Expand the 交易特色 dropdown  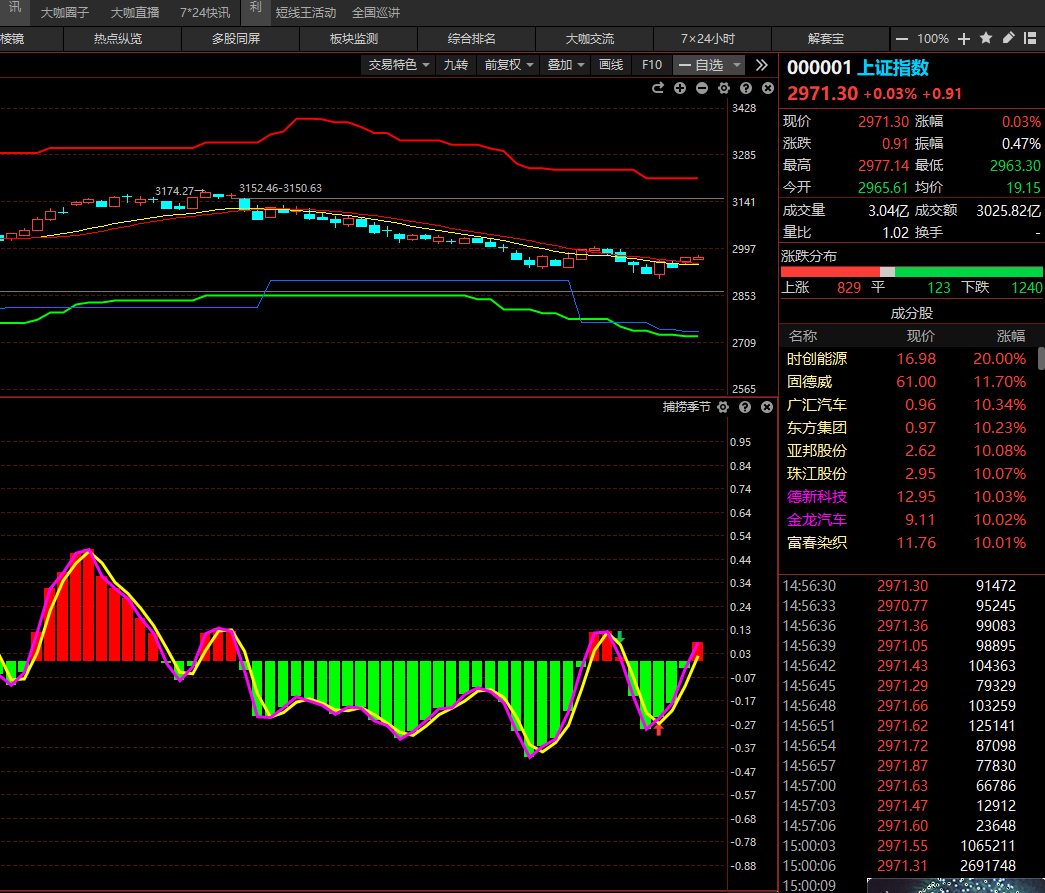coord(399,65)
